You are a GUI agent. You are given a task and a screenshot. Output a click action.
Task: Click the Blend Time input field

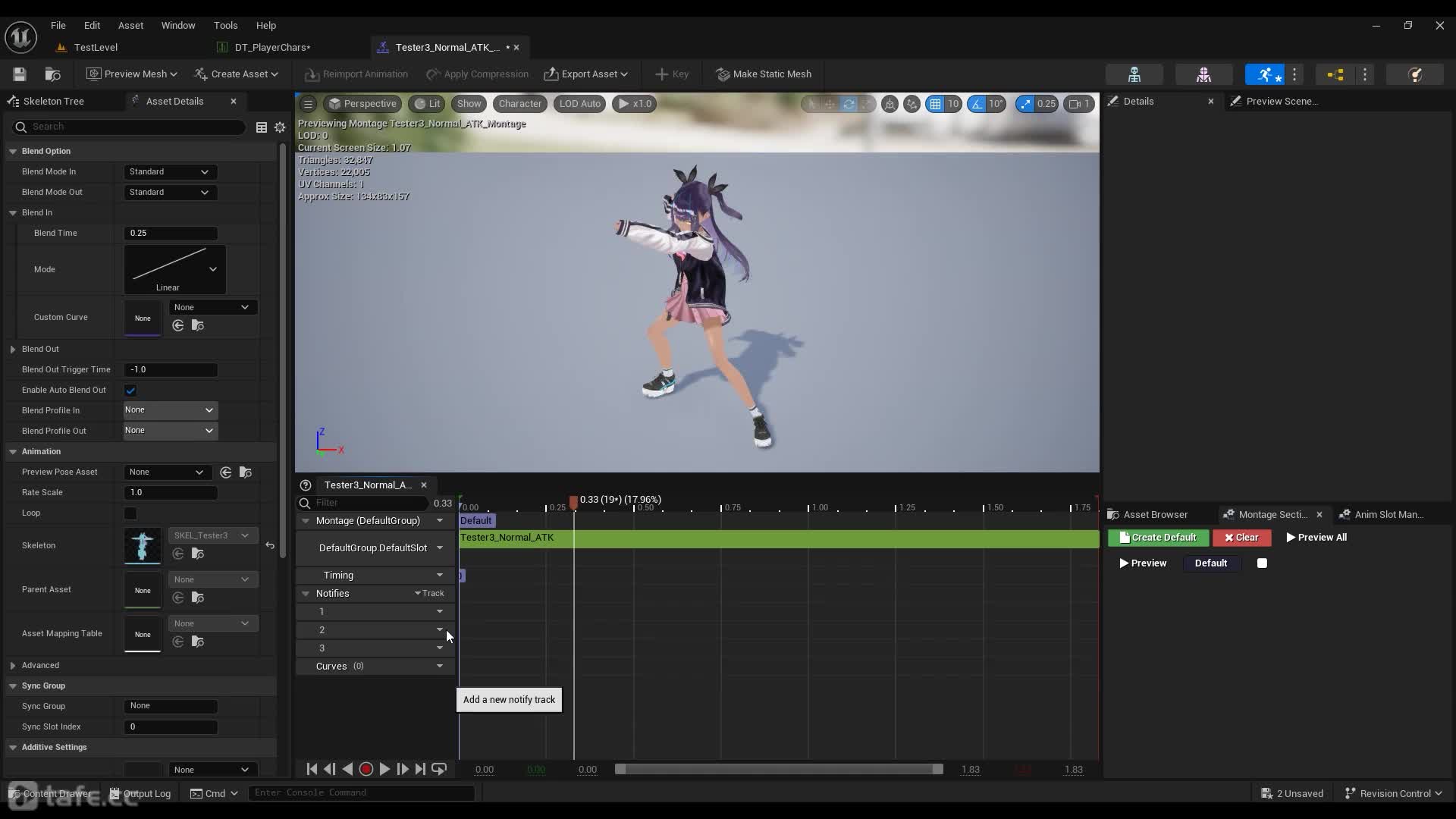pyautogui.click(x=171, y=234)
